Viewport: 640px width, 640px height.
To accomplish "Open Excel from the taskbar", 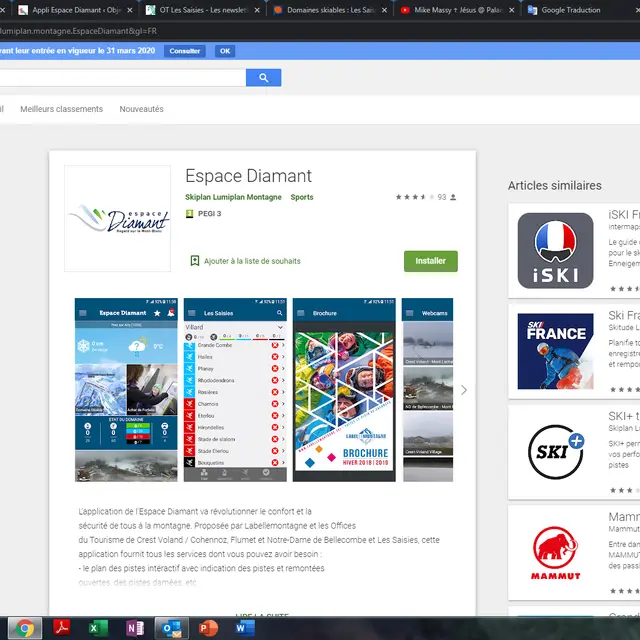I will pos(98,628).
